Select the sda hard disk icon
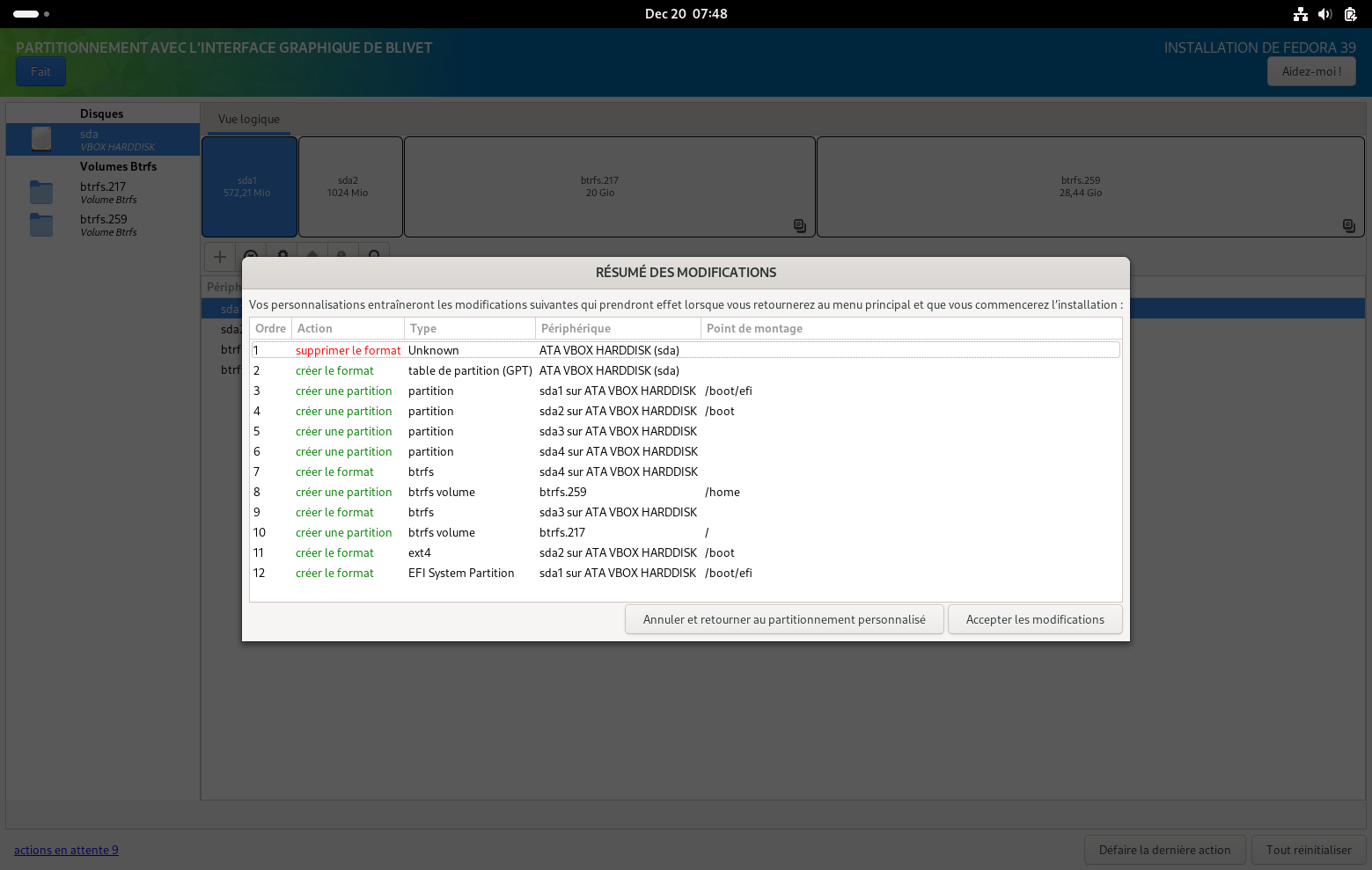 41,139
